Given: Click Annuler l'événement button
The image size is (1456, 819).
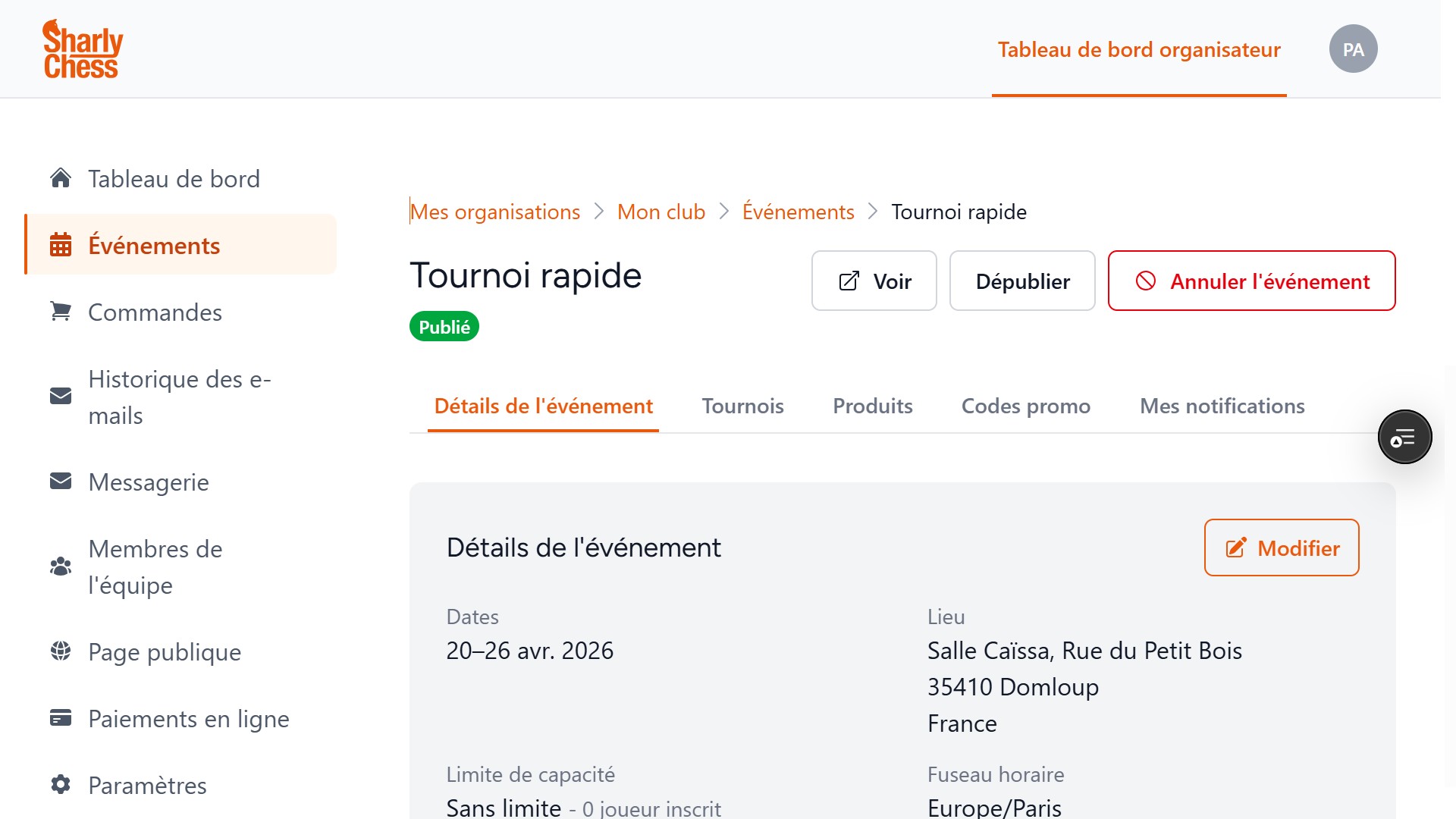Looking at the screenshot, I should coord(1251,281).
